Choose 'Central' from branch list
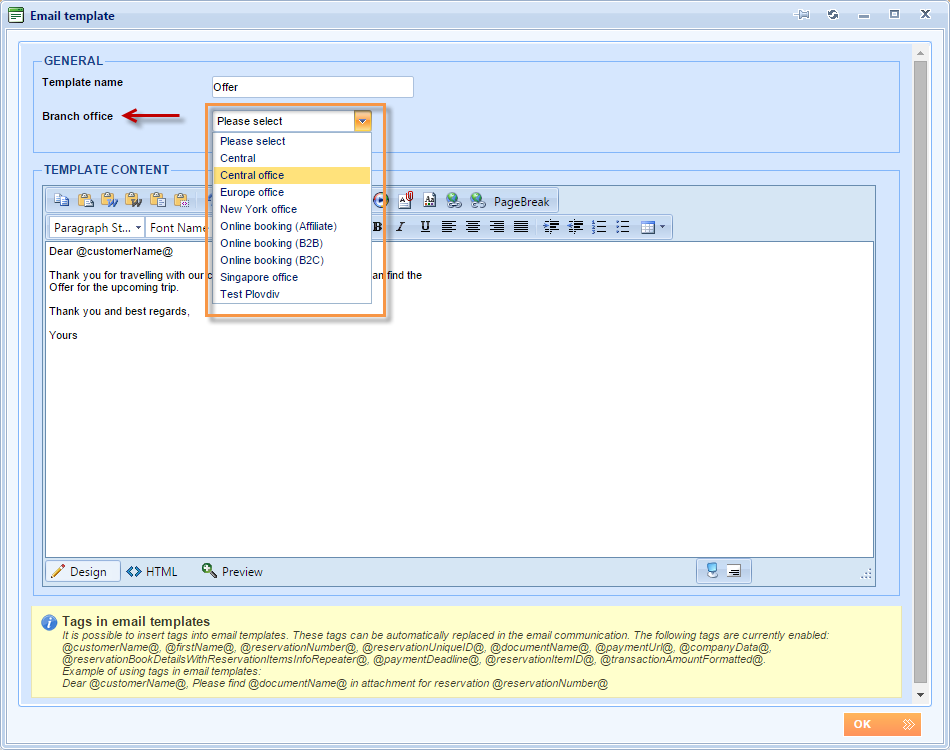This screenshot has width=950, height=750. pyautogui.click(x=292, y=158)
